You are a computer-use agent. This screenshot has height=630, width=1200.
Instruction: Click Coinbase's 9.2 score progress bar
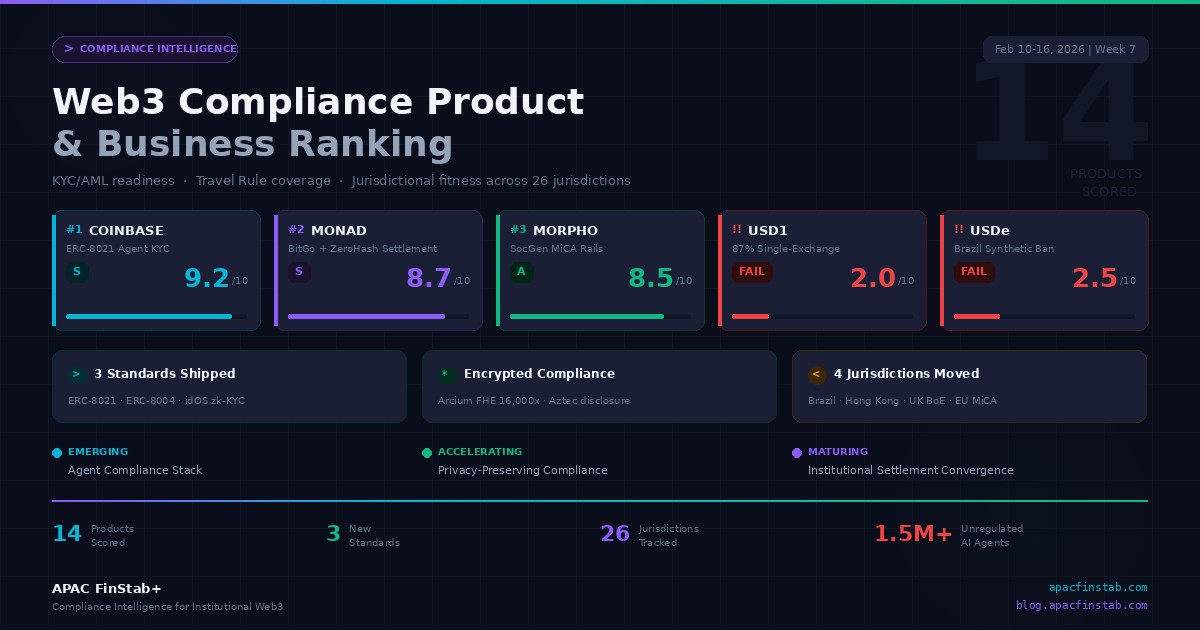(x=157, y=316)
